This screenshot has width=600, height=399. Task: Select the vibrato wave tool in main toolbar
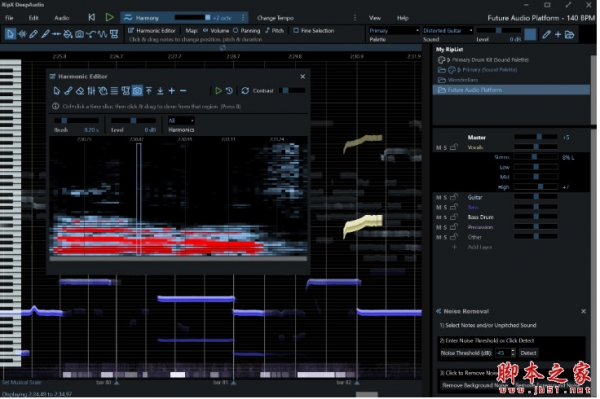click(x=103, y=34)
